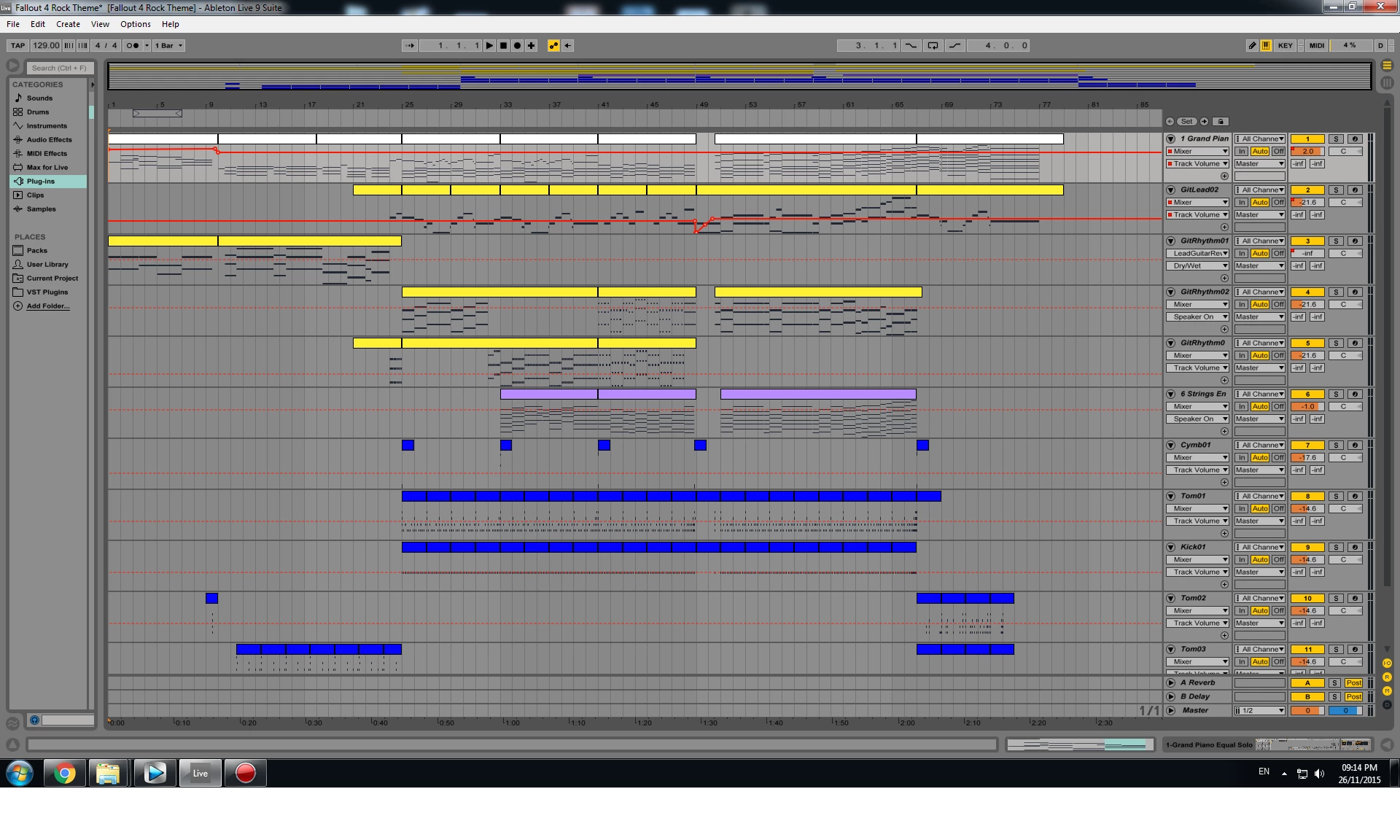Image resolution: width=1400 pixels, height=840 pixels.
Task: Toggle Computer MIDI Keyboard button
Action: click(x=1266, y=45)
